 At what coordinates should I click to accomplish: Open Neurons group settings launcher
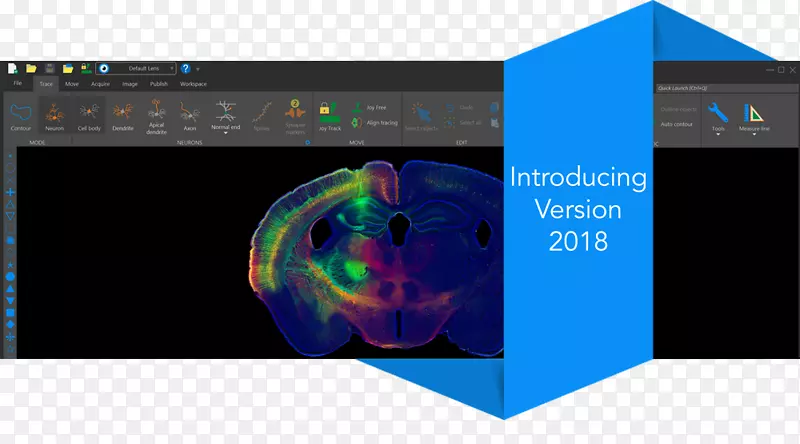pos(308,143)
